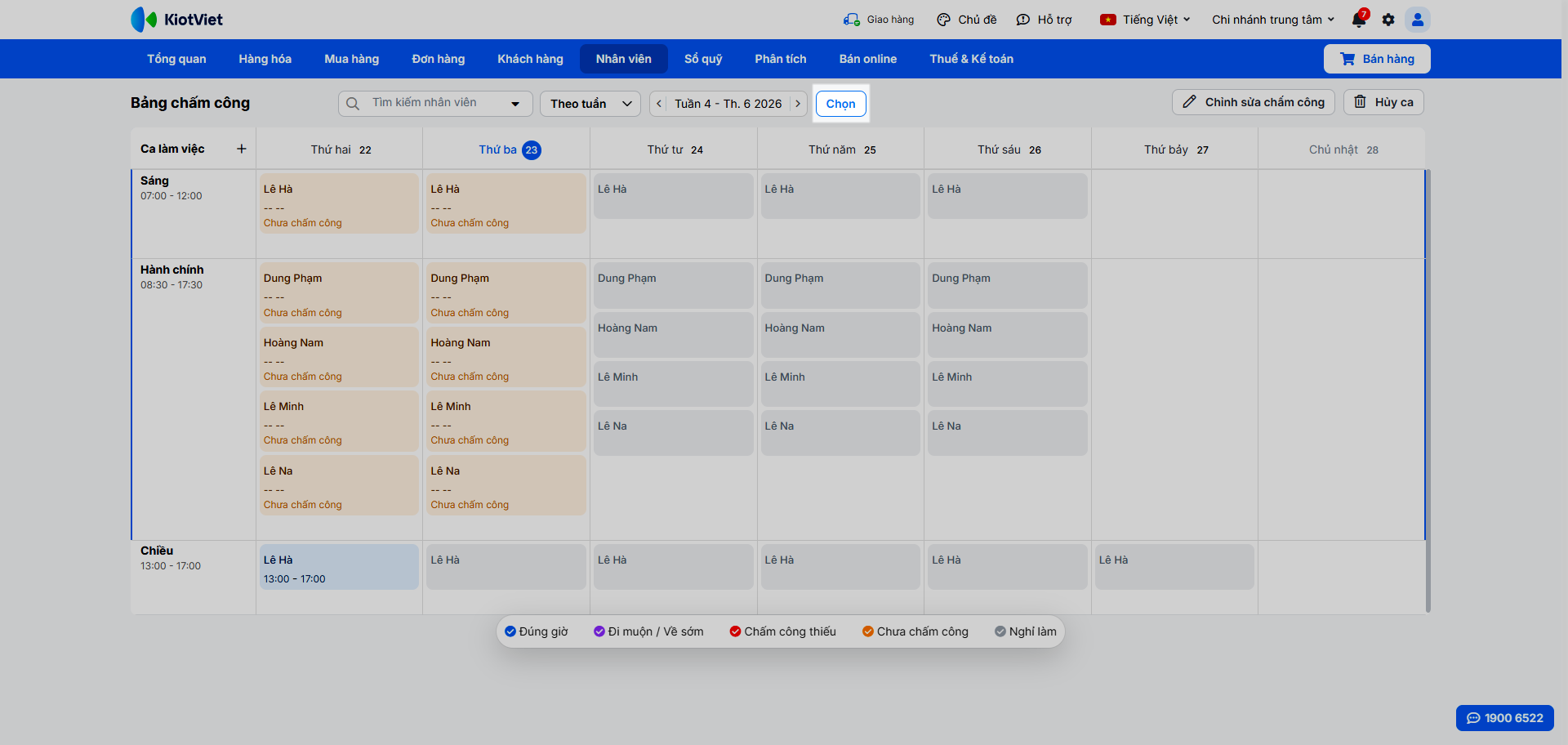Toggle the Đúng giờ legend filter
The image size is (1568, 745).
(x=537, y=631)
